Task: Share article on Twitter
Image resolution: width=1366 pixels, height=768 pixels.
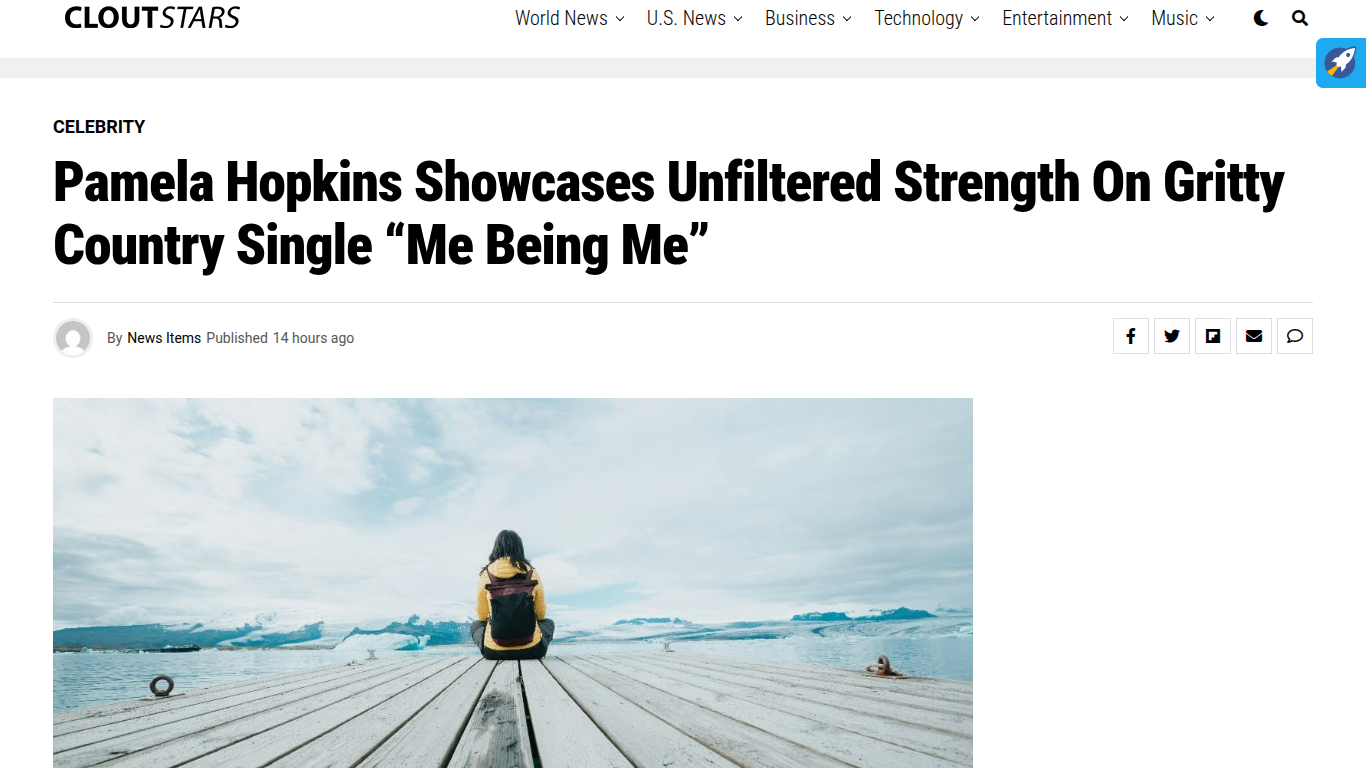Action: [x=1172, y=336]
